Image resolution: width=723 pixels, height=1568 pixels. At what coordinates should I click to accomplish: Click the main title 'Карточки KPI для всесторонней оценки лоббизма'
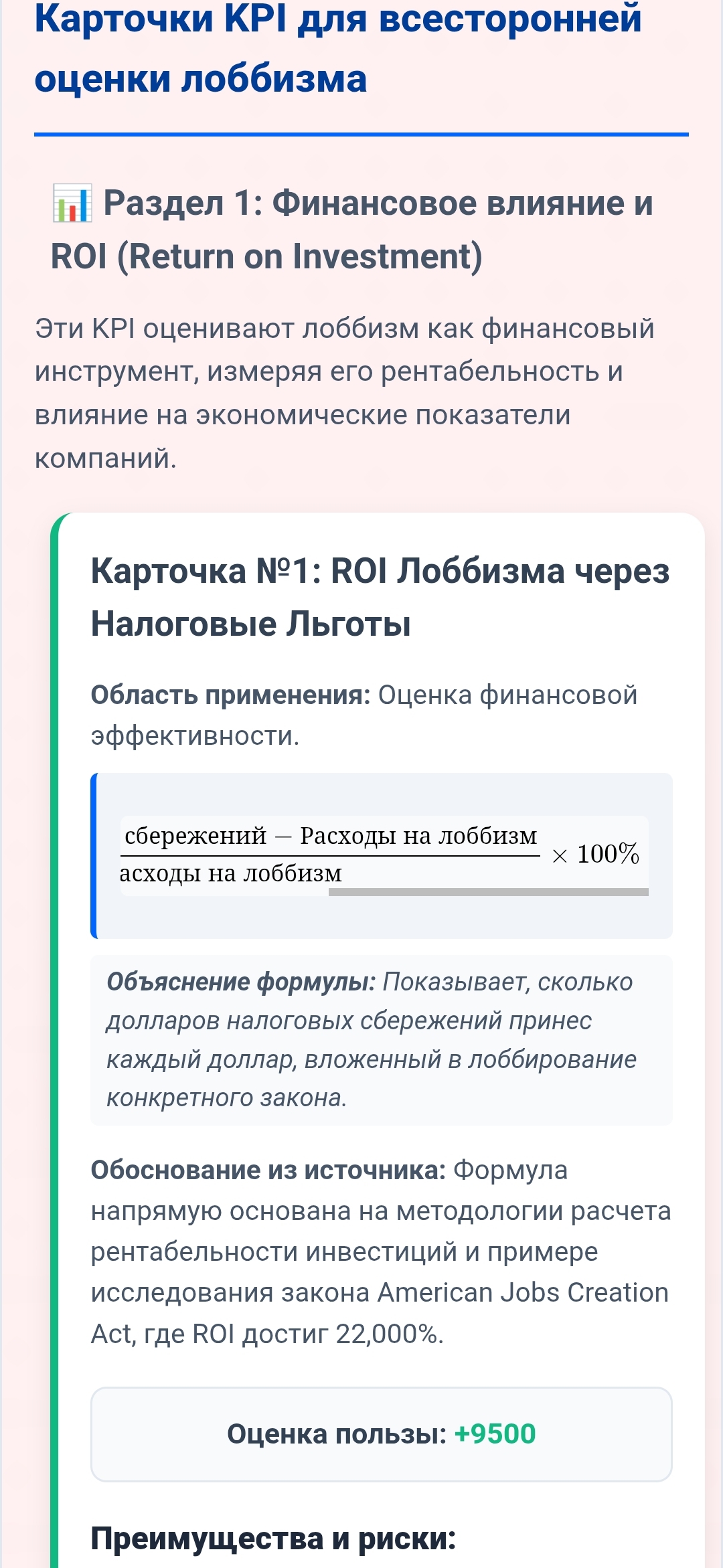[337, 48]
